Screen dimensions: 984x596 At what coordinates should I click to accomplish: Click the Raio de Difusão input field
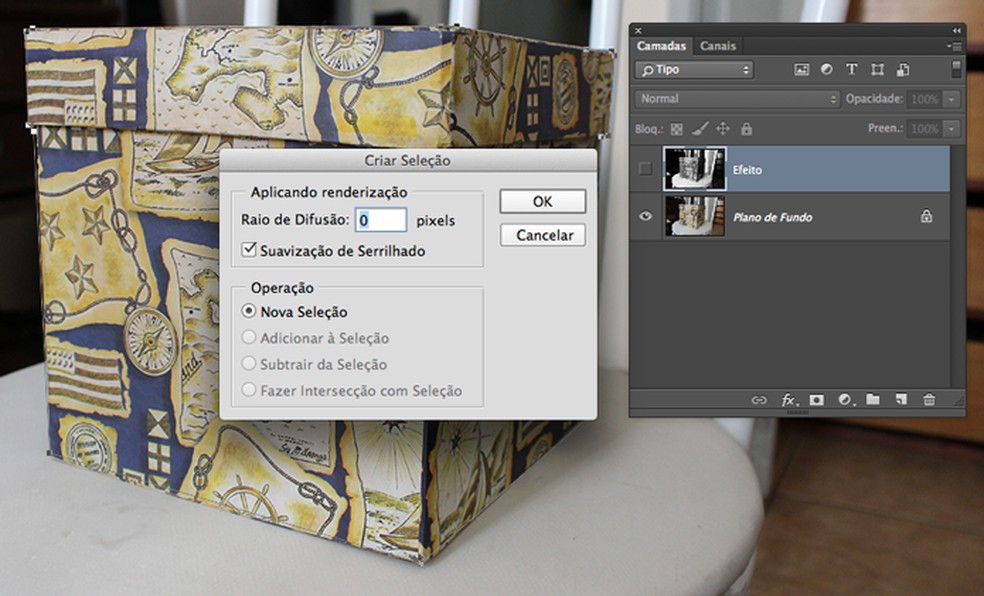tap(381, 220)
